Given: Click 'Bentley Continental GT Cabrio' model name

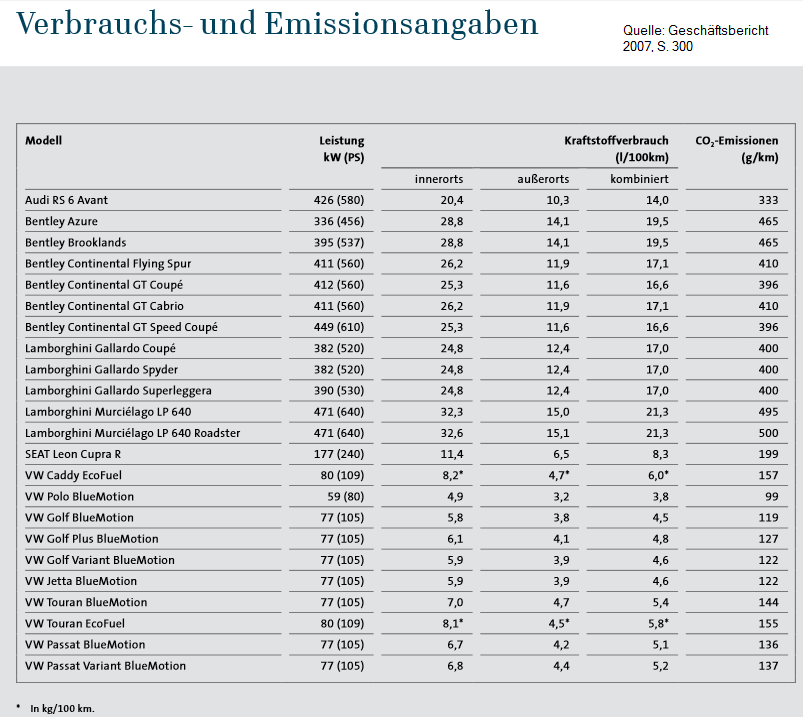Looking at the screenshot, I should [x=104, y=306].
